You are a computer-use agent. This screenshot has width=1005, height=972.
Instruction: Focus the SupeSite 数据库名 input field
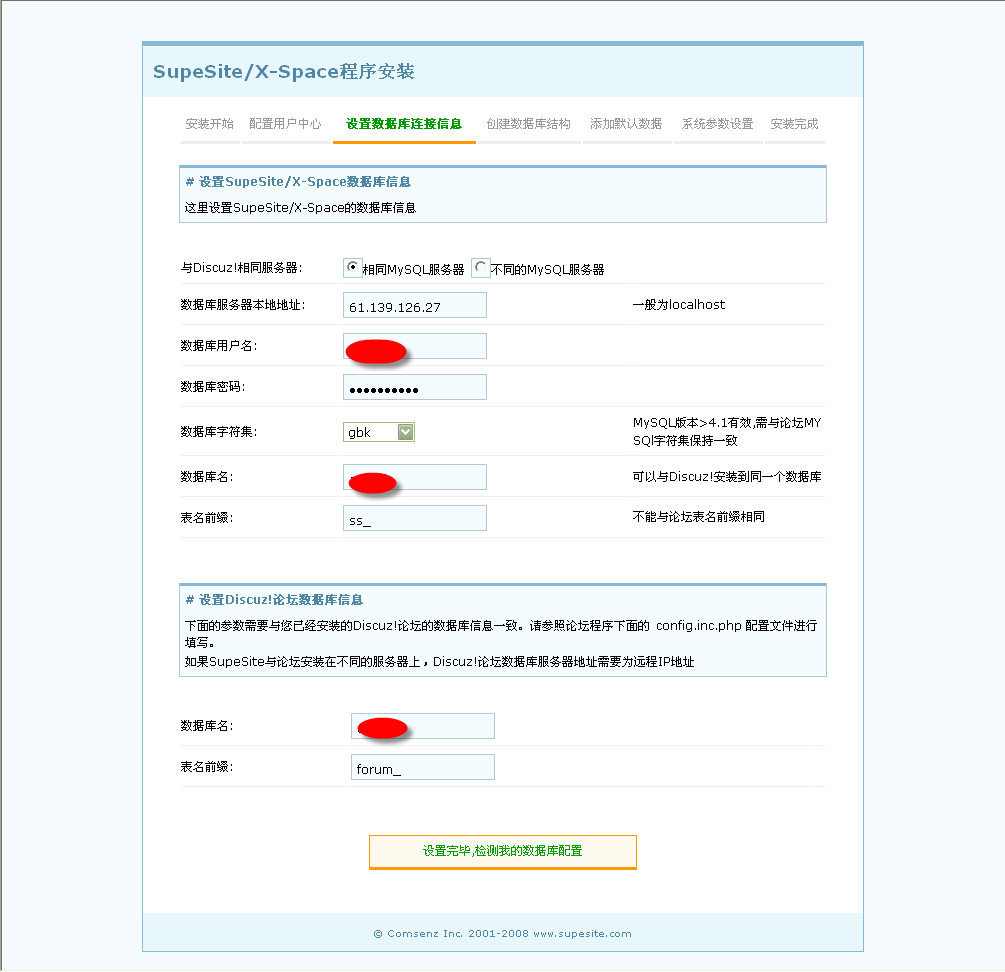tap(415, 477)
